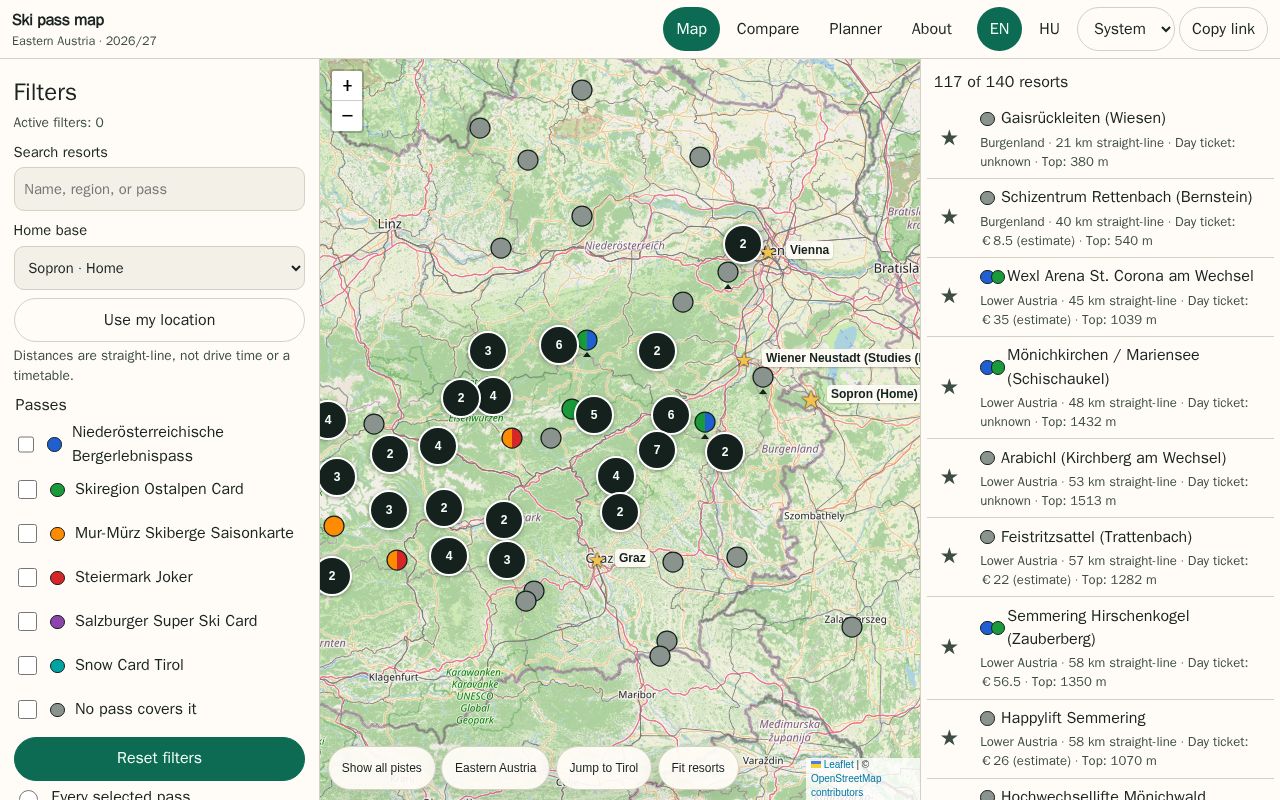Tick Mur-Mürz Skiberge Saisonkarte checkbox

click(x=28, y=533)
